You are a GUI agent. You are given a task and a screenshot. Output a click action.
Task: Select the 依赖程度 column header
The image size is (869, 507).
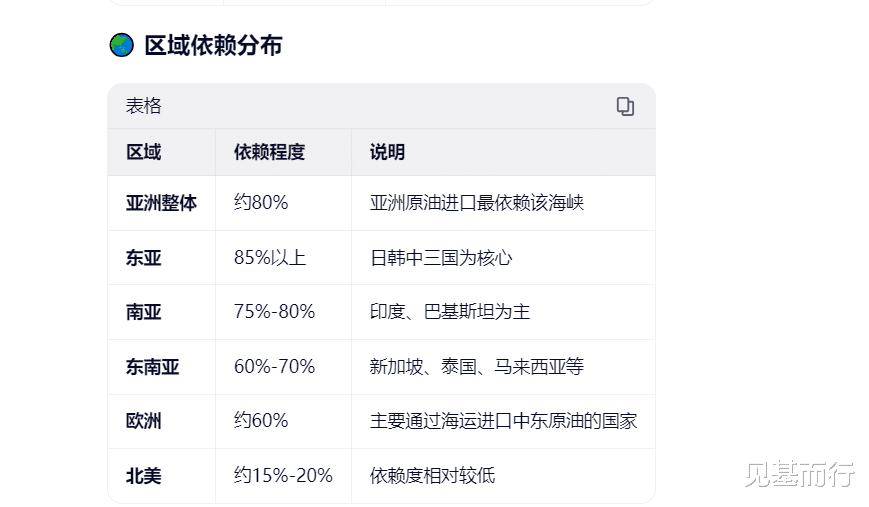269,152
